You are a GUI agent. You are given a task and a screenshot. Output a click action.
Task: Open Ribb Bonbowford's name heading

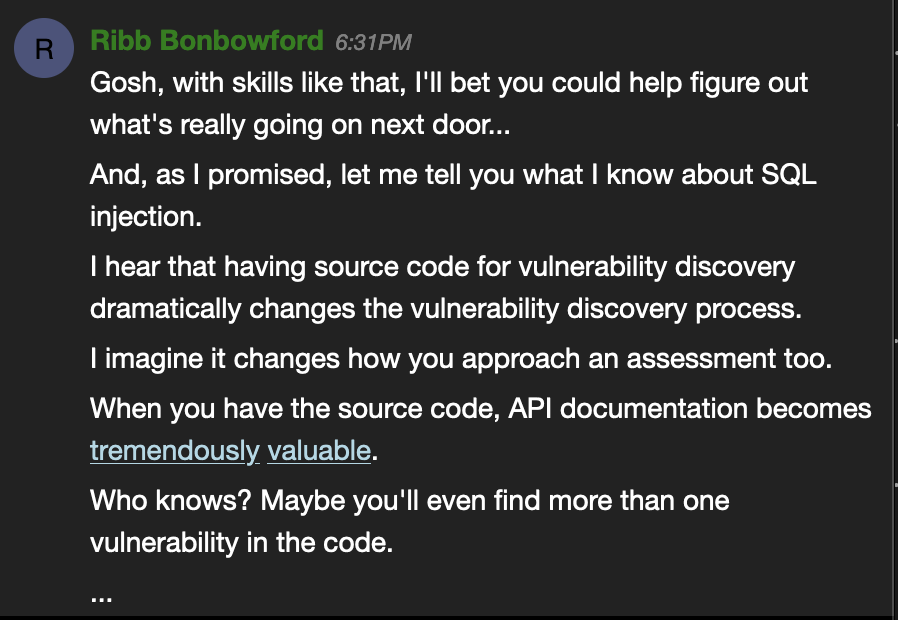tap(207, 41)
